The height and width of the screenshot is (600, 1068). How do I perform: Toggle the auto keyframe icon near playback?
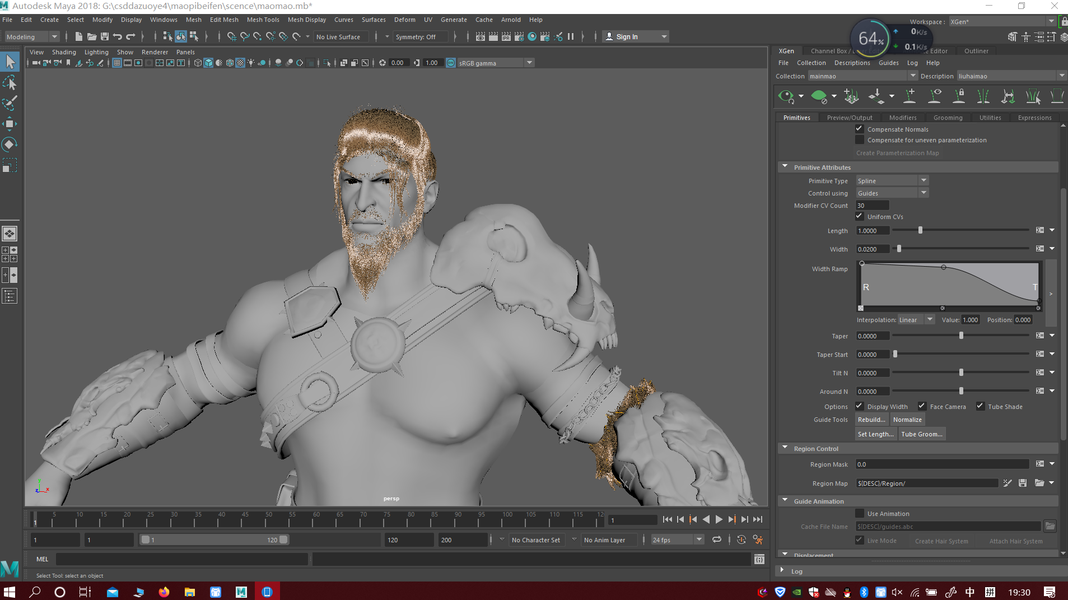pyautogui.click(x=741, y=539)
